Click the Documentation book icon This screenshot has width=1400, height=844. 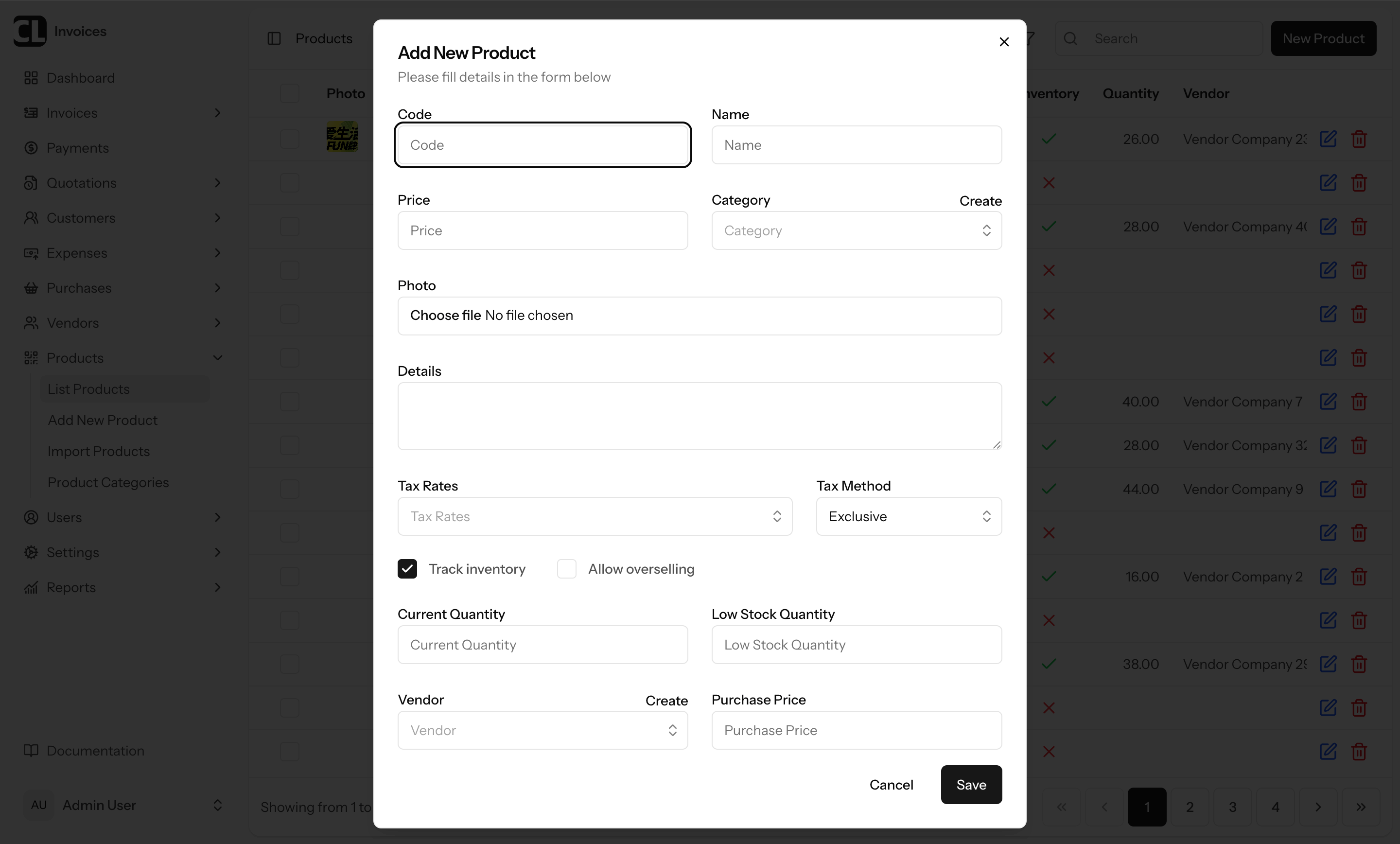[31, 750]
